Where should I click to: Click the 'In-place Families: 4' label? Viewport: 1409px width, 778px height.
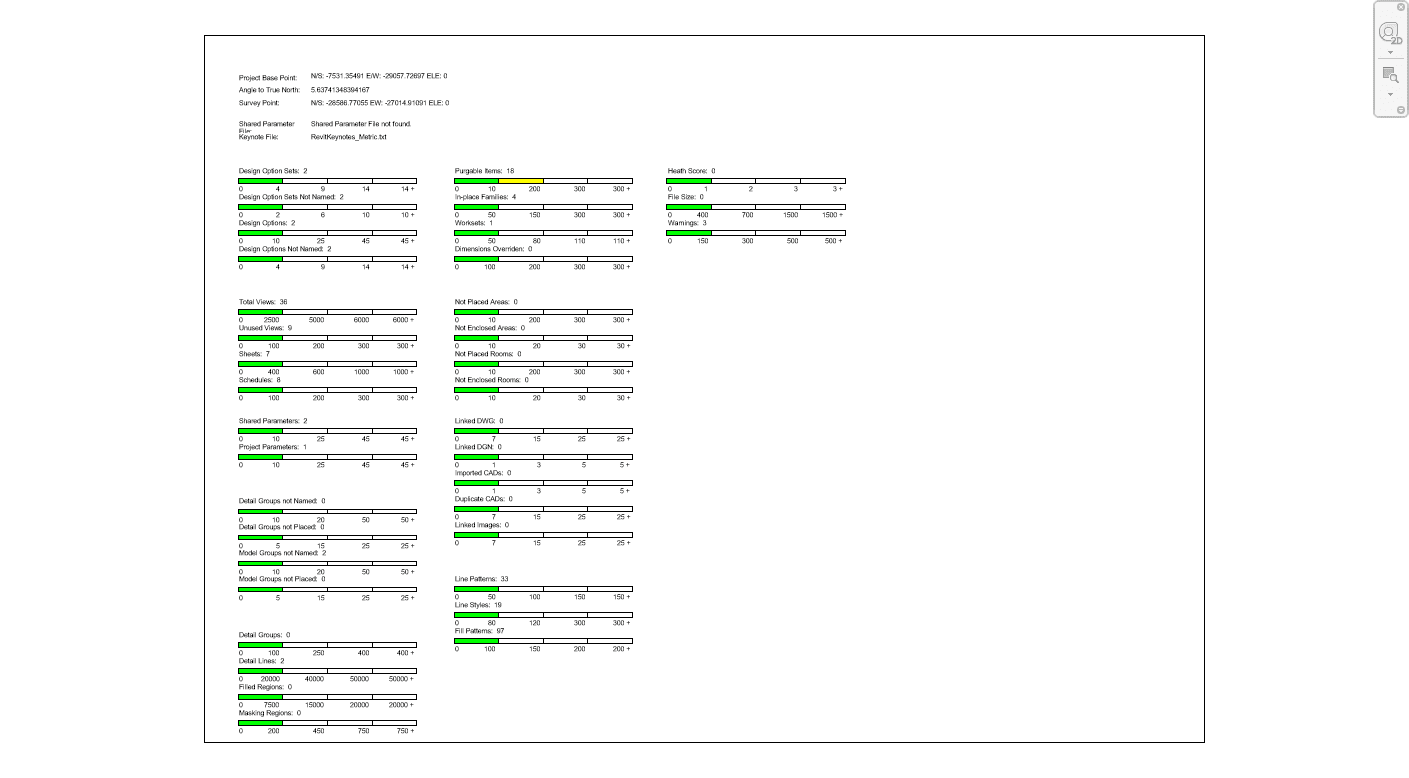485,197
